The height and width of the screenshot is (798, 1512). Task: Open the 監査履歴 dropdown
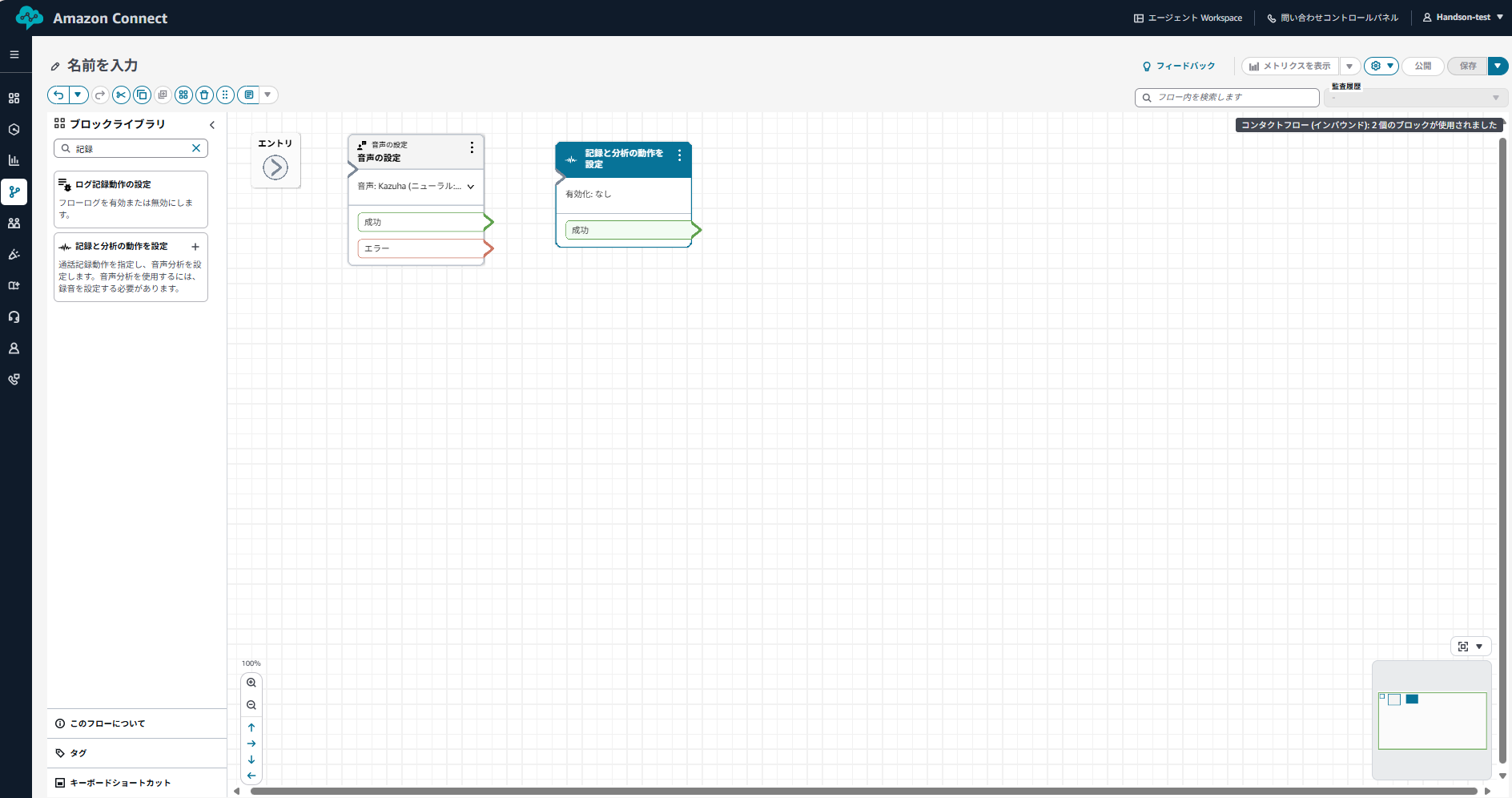point(1415,98)
